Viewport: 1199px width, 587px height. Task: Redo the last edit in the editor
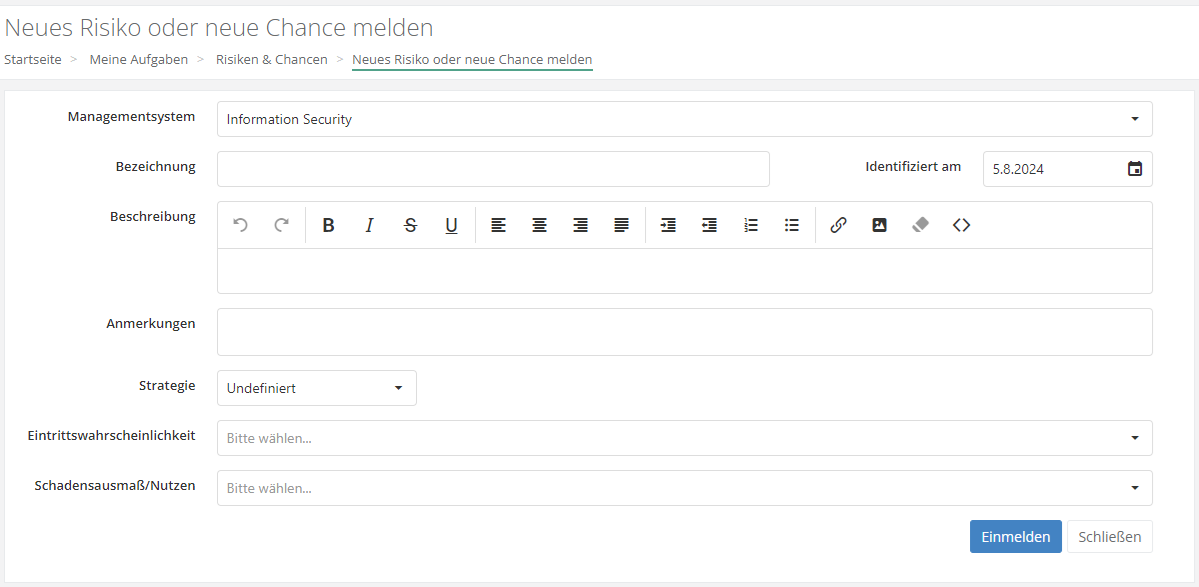tap(281, 226)
